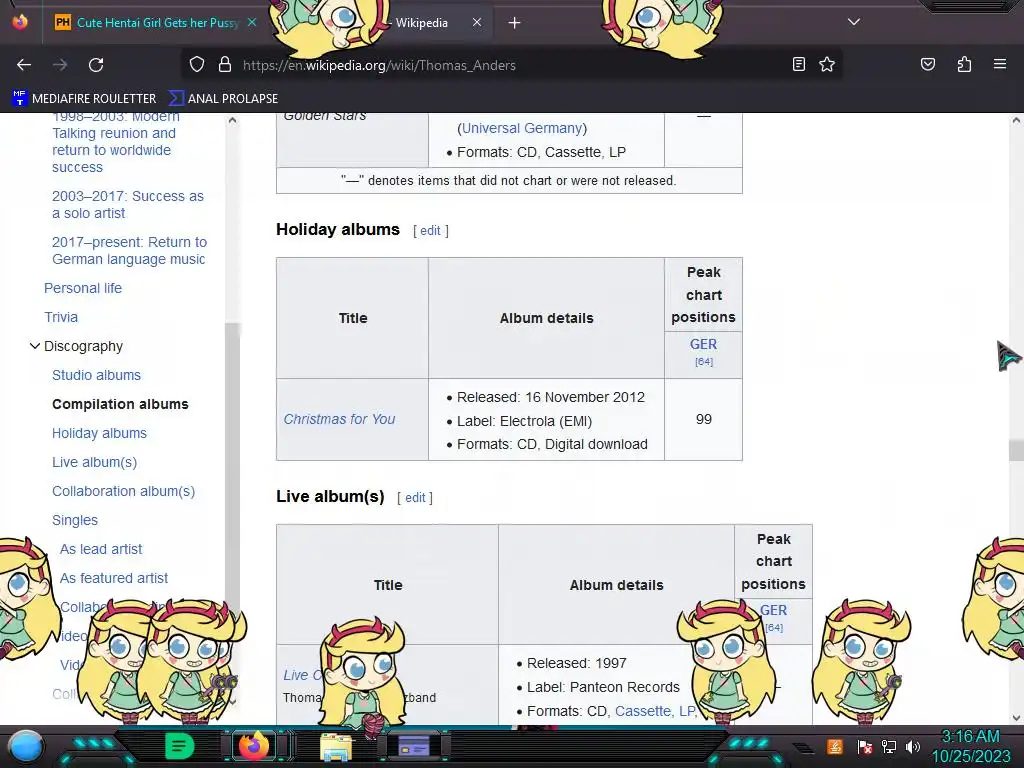Viewport: 1024px width, 768px height.
Task: Open the Universal Germany link
Action: pos(522,128)
